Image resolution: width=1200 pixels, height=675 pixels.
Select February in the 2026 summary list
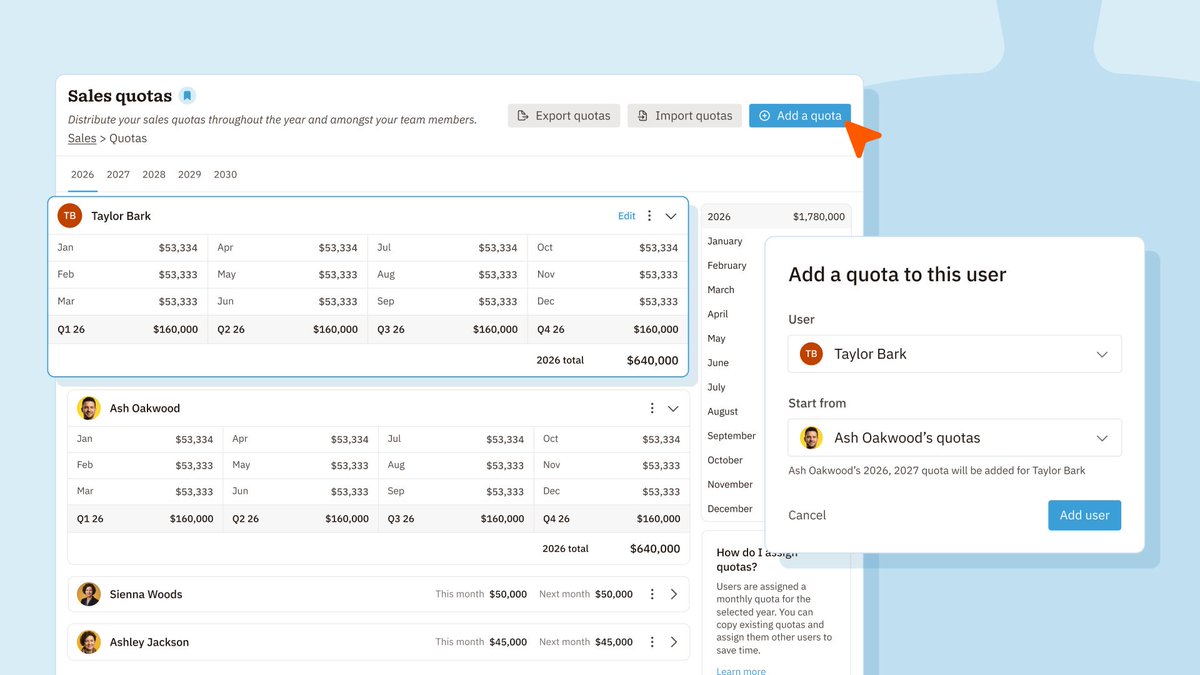click(x=727, y=265)
